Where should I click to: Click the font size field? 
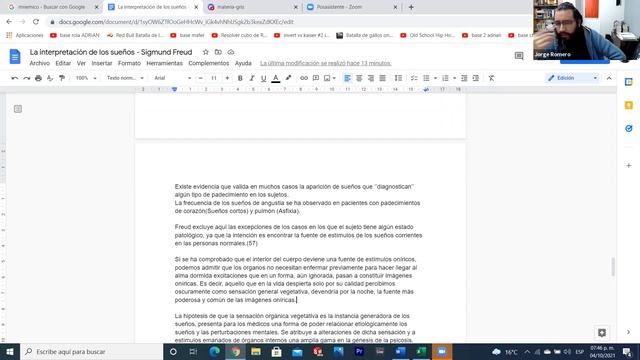click(214, 78)
